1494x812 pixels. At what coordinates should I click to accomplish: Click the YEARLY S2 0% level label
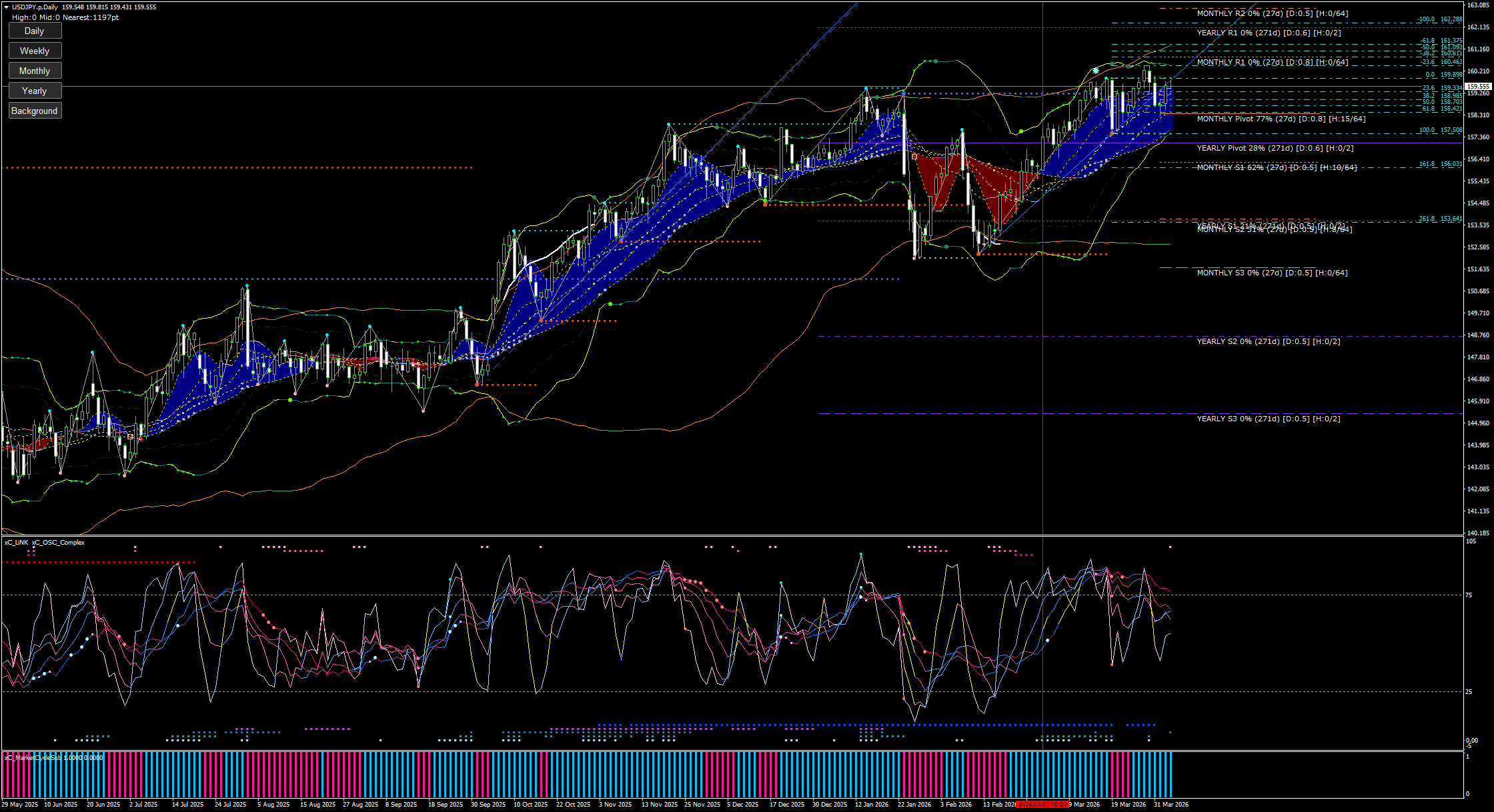[x=1268, y=341]
